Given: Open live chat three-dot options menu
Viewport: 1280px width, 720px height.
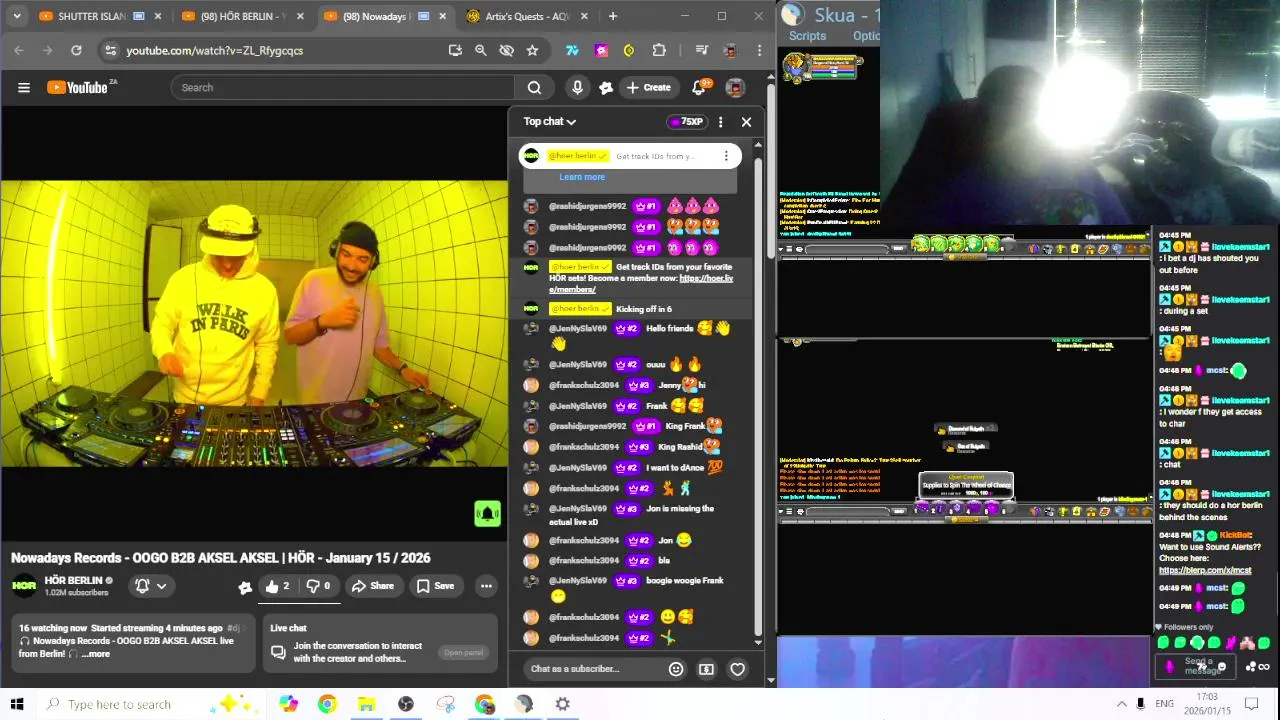Looking at the screenshot, I should click(x=720, y=121).
